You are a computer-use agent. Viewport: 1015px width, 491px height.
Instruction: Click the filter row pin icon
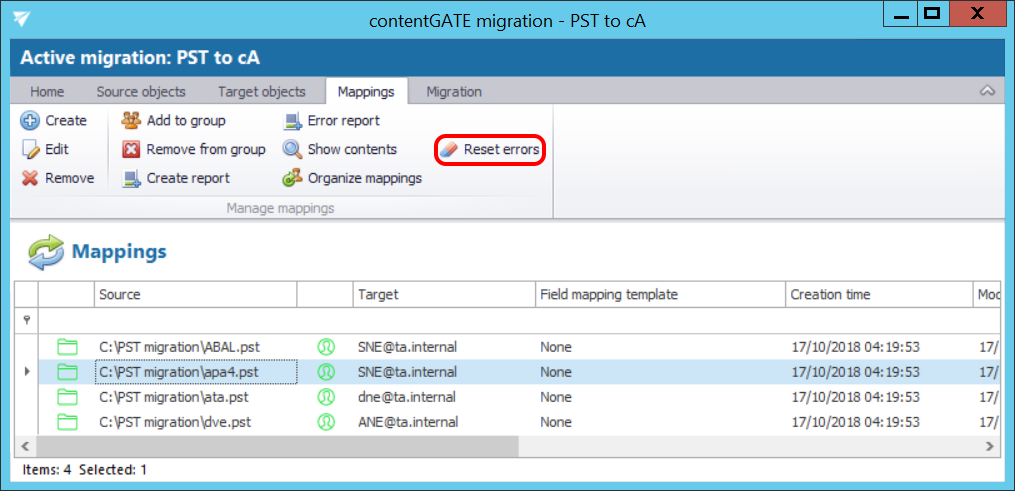26,320
